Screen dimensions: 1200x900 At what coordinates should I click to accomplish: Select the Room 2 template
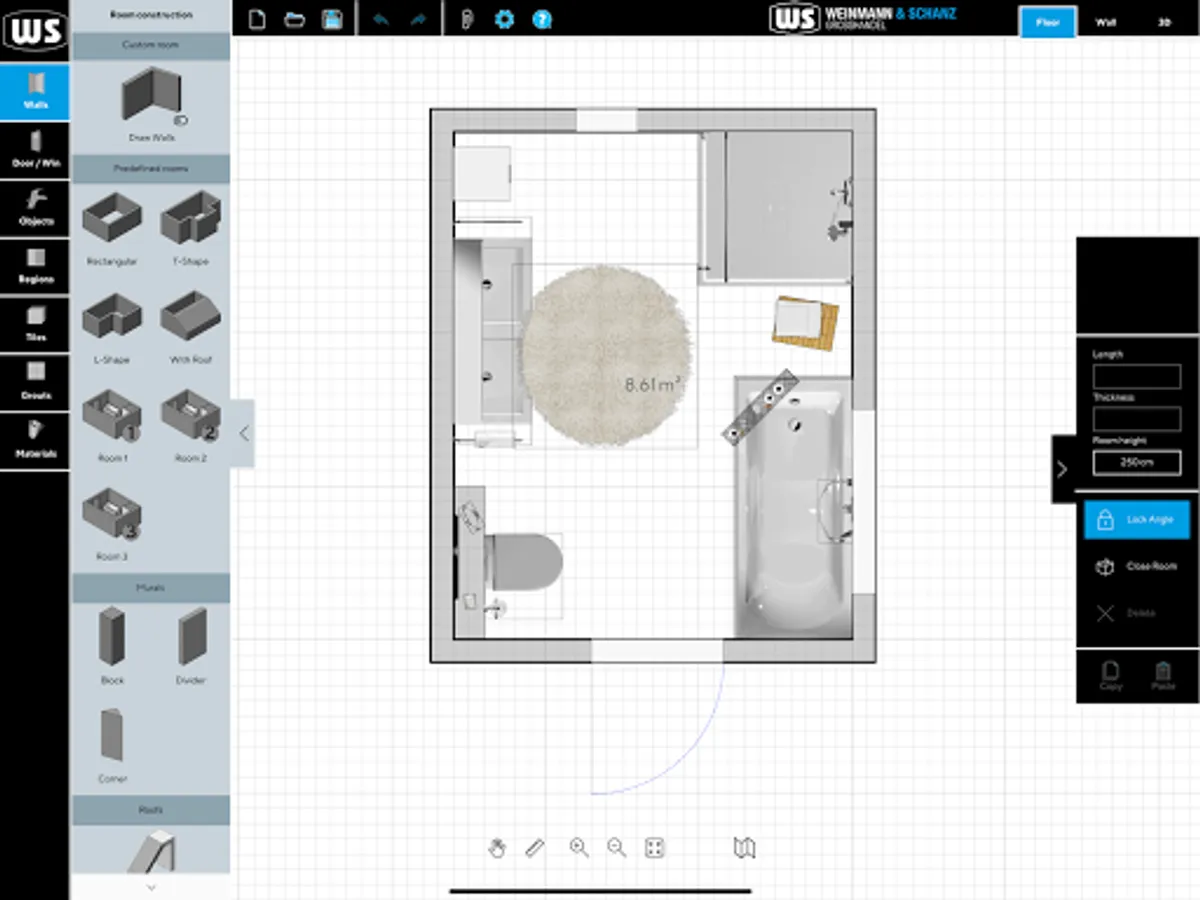190,427
